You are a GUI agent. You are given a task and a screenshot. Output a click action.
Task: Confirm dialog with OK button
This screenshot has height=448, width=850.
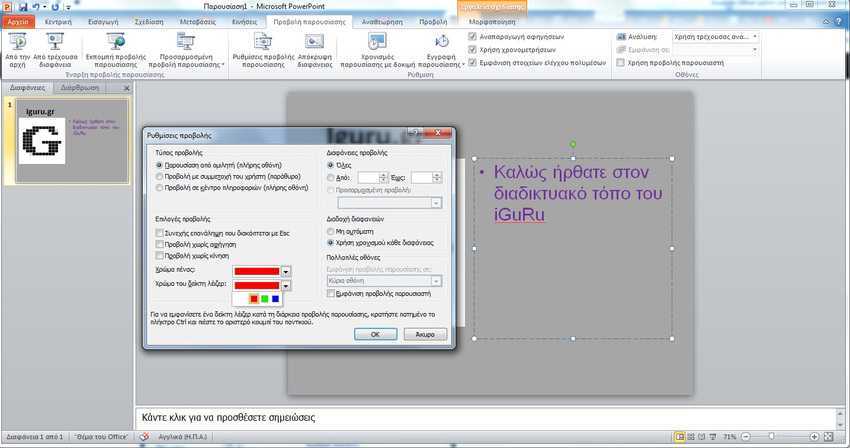(x=375, y=334)
